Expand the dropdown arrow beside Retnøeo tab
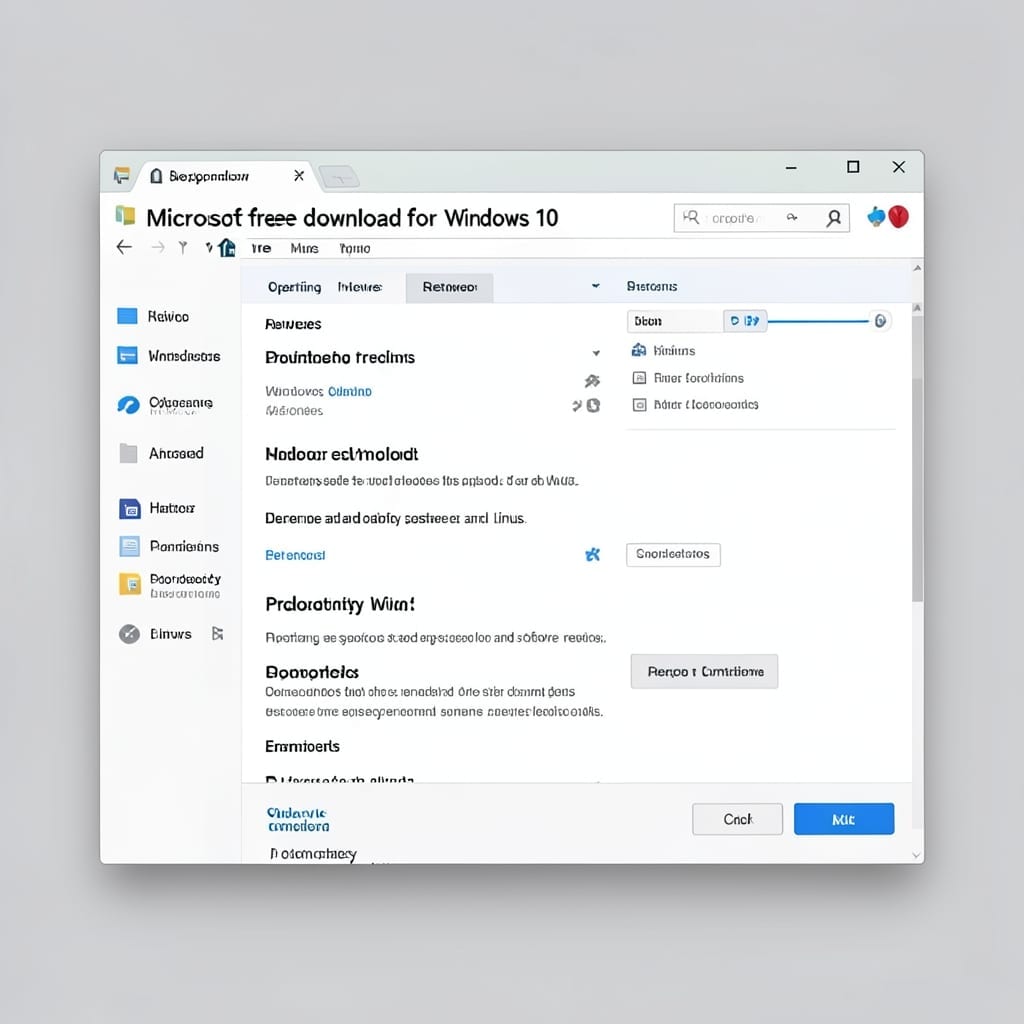This screenshot has height=1024, width=1024. 596,286
